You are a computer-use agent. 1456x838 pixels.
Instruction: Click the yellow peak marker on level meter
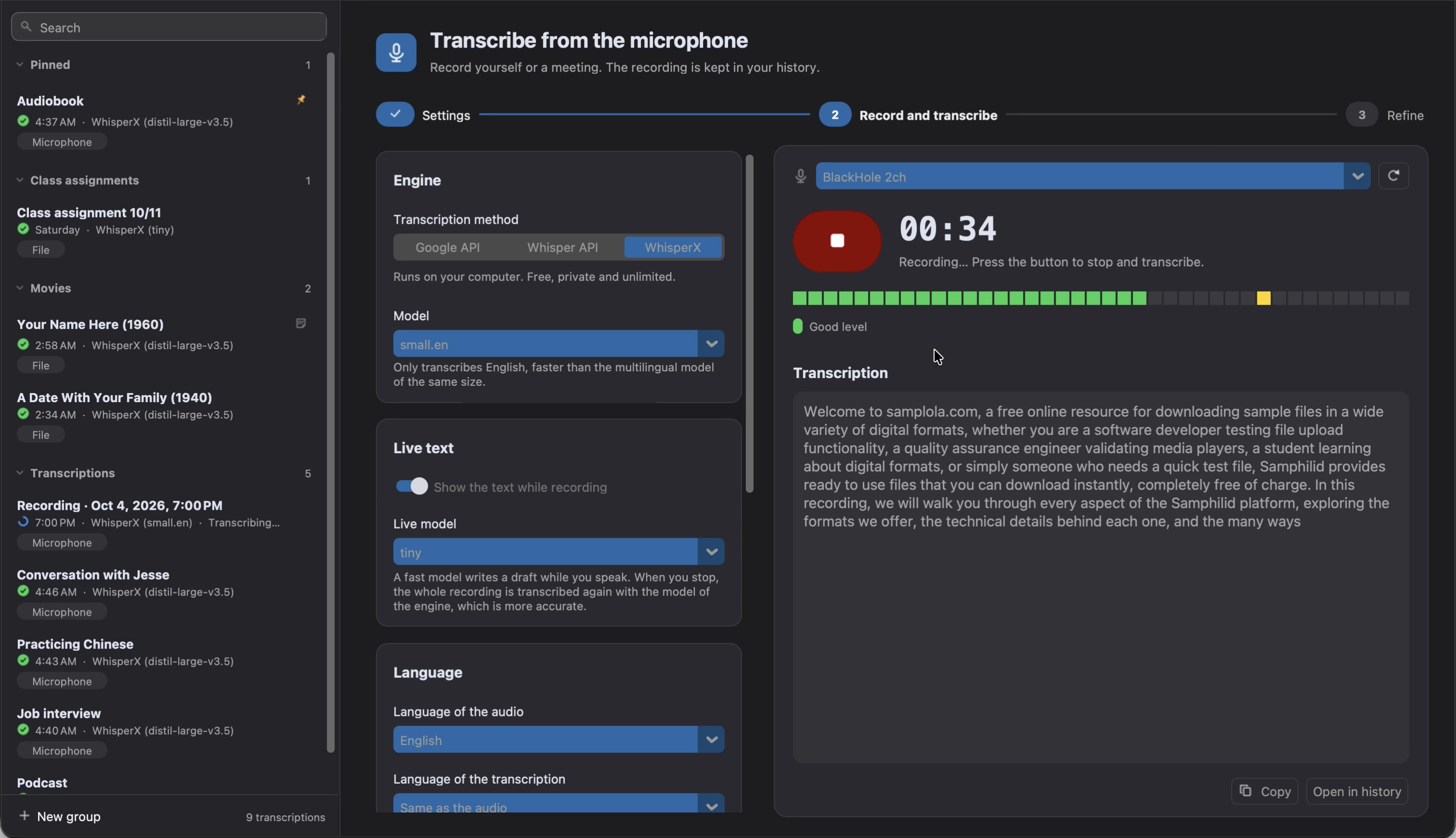point(1263,298)
